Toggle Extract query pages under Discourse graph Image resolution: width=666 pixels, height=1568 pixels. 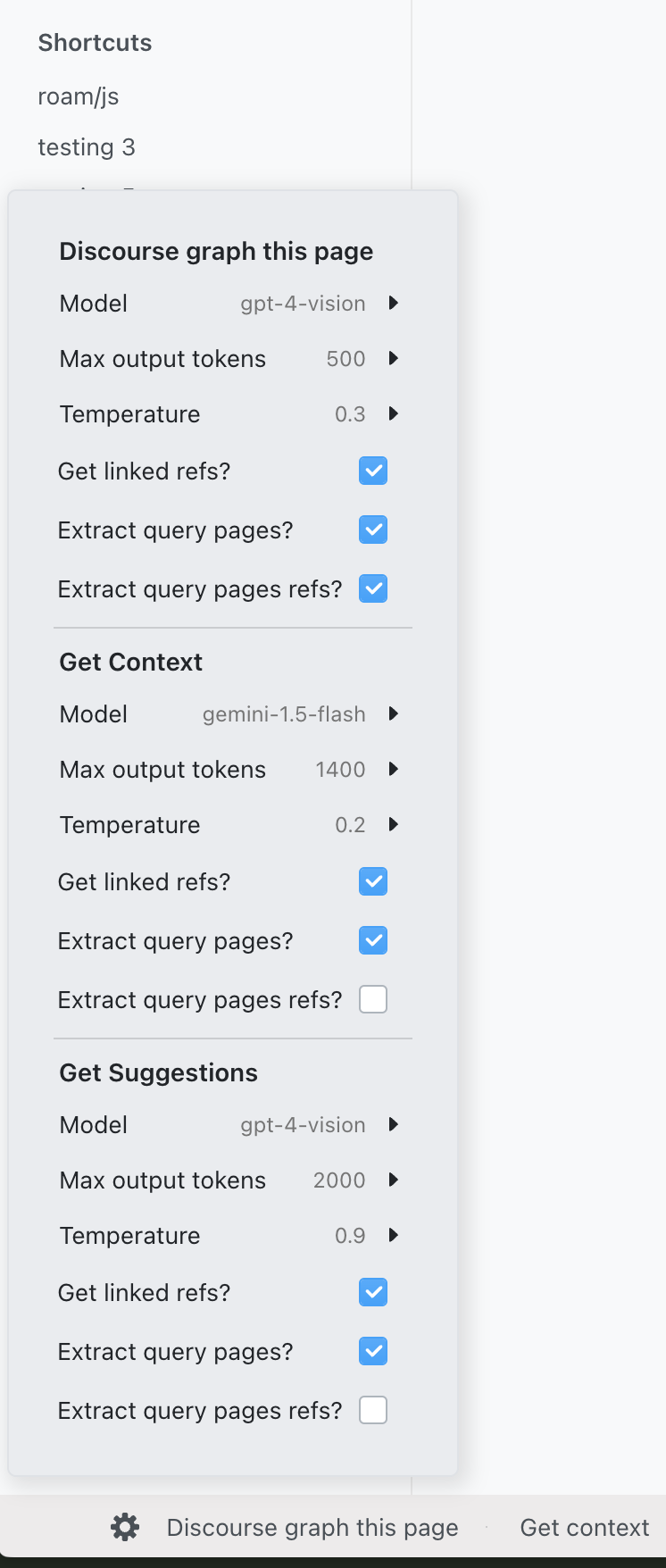(x=373, y=530)
